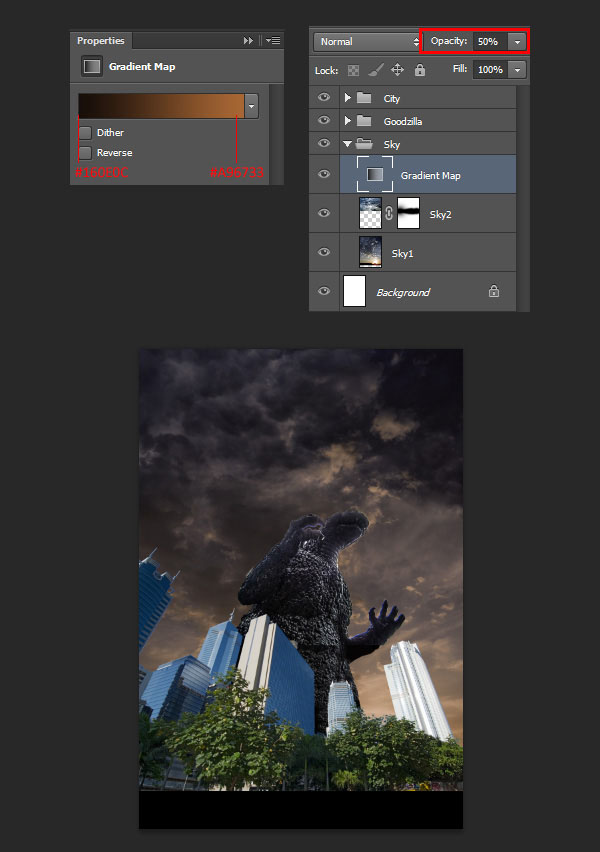Enable the Dither checkbox
600x852 pixels.
pos(85,133)
